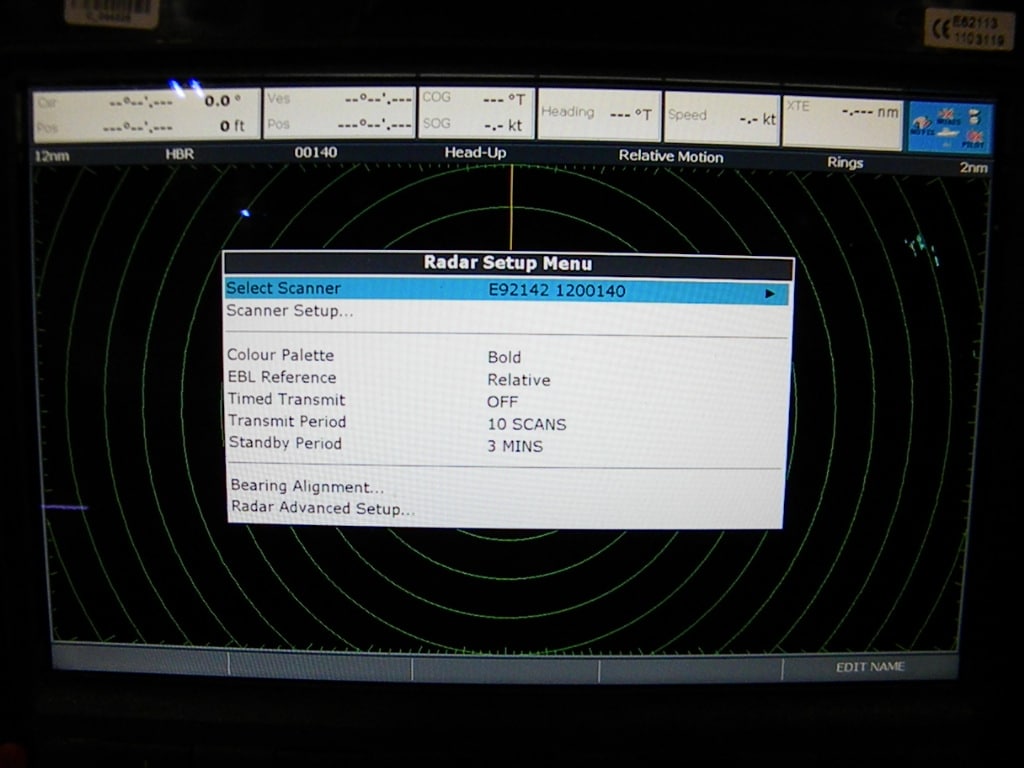Click the vessel ship icon
The image size is (1024, 768).
pyautogui.click(x=946, y=133)
